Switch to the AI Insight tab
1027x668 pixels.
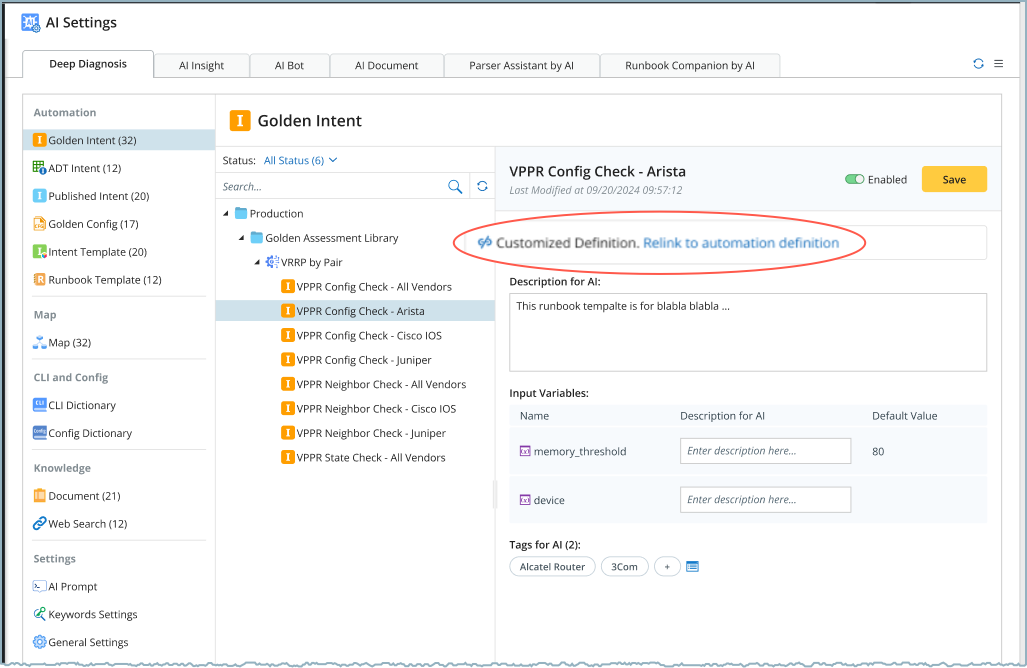tap(201, 66)
